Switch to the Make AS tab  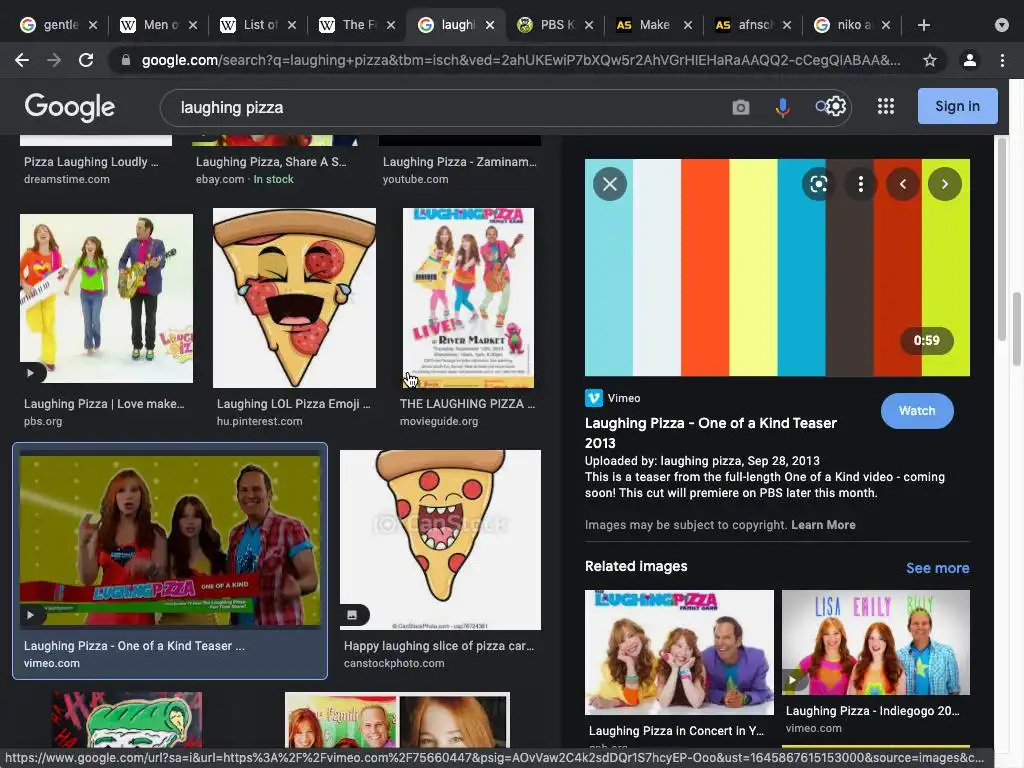653,25
